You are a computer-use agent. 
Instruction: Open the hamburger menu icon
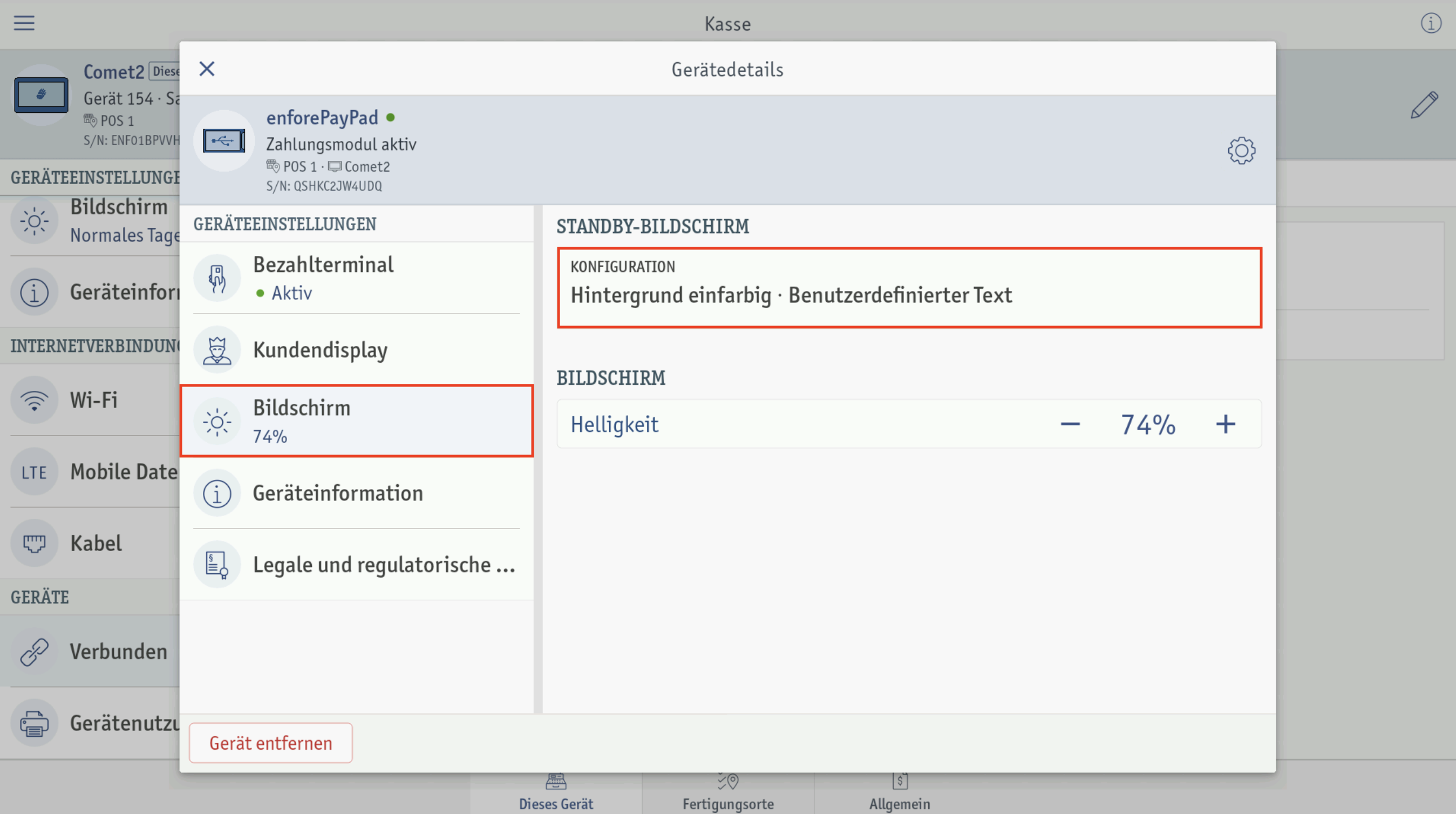24,23
